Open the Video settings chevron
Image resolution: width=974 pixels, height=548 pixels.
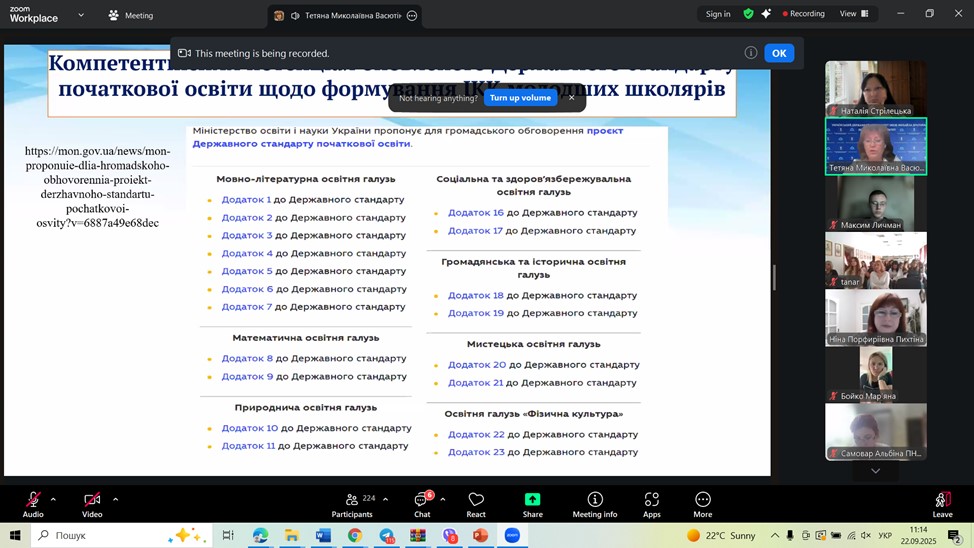click(115, 499)
